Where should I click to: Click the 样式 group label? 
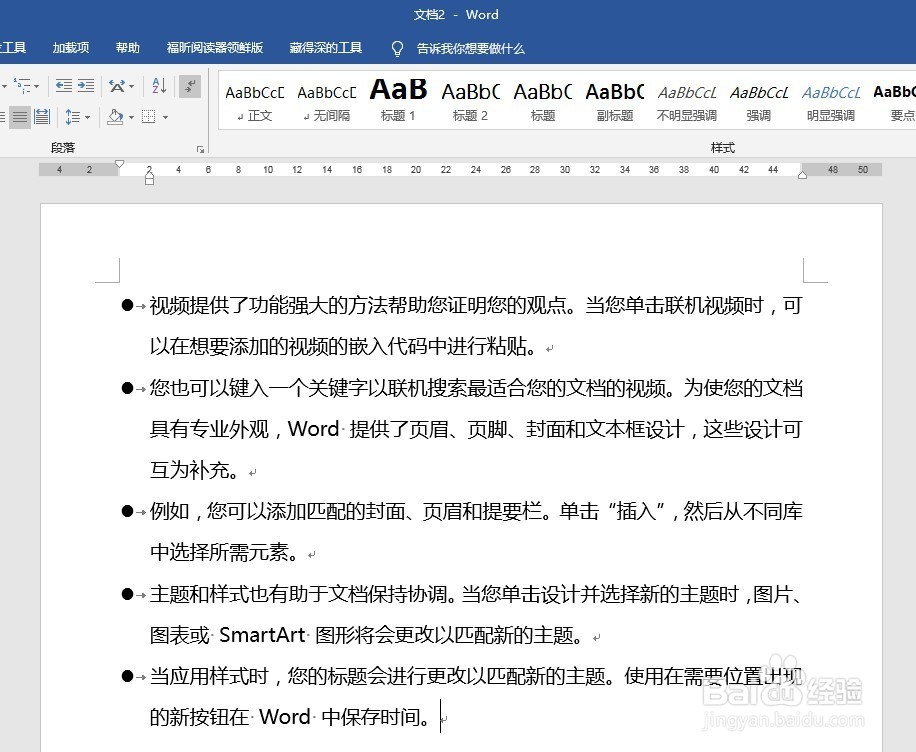[723, 148]
